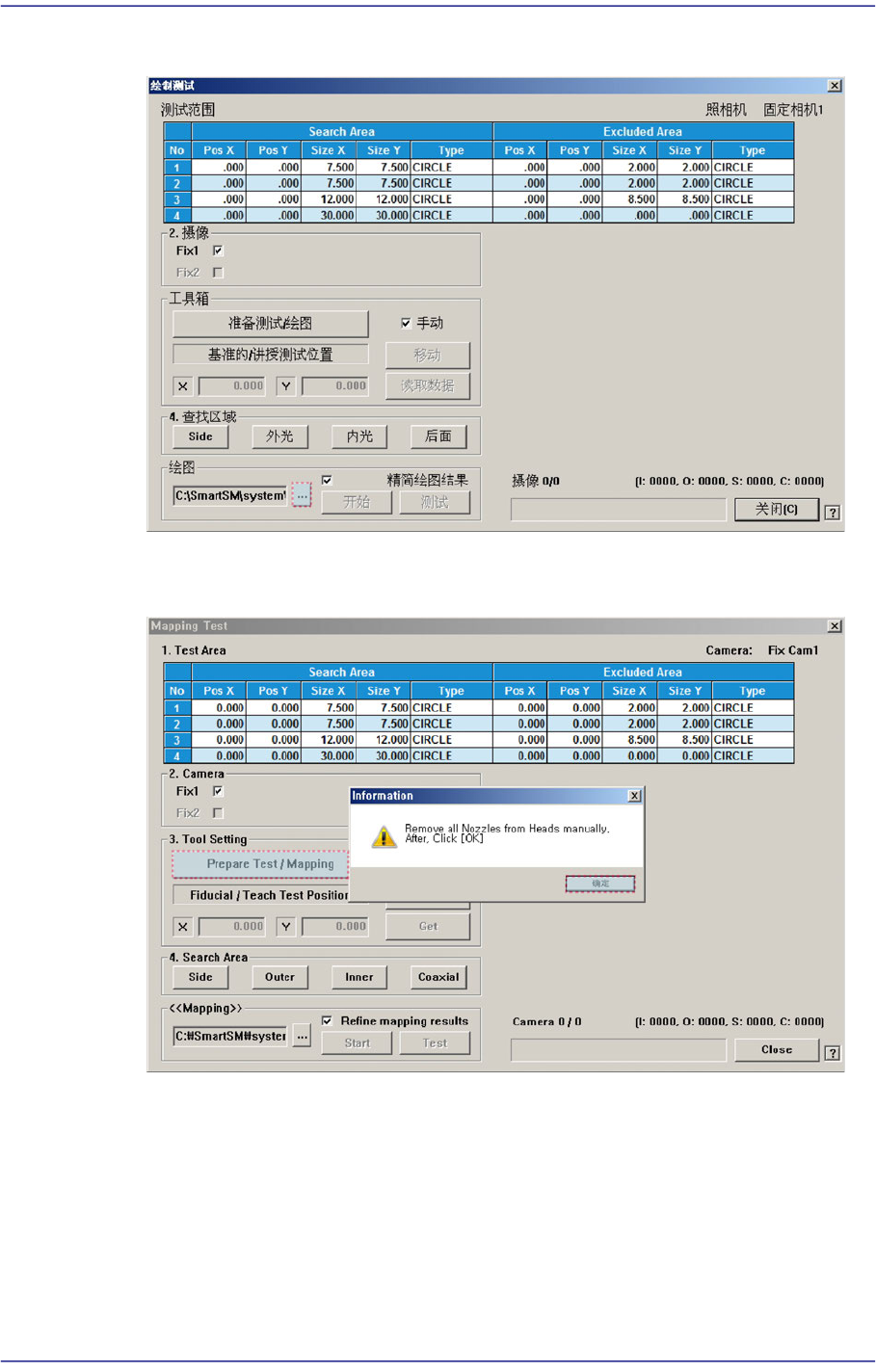Click the C:#SmartSM#syster path field
The width and height of the screenshot is (876, 1372).
pyautogui.click(x=230, y=1037)
